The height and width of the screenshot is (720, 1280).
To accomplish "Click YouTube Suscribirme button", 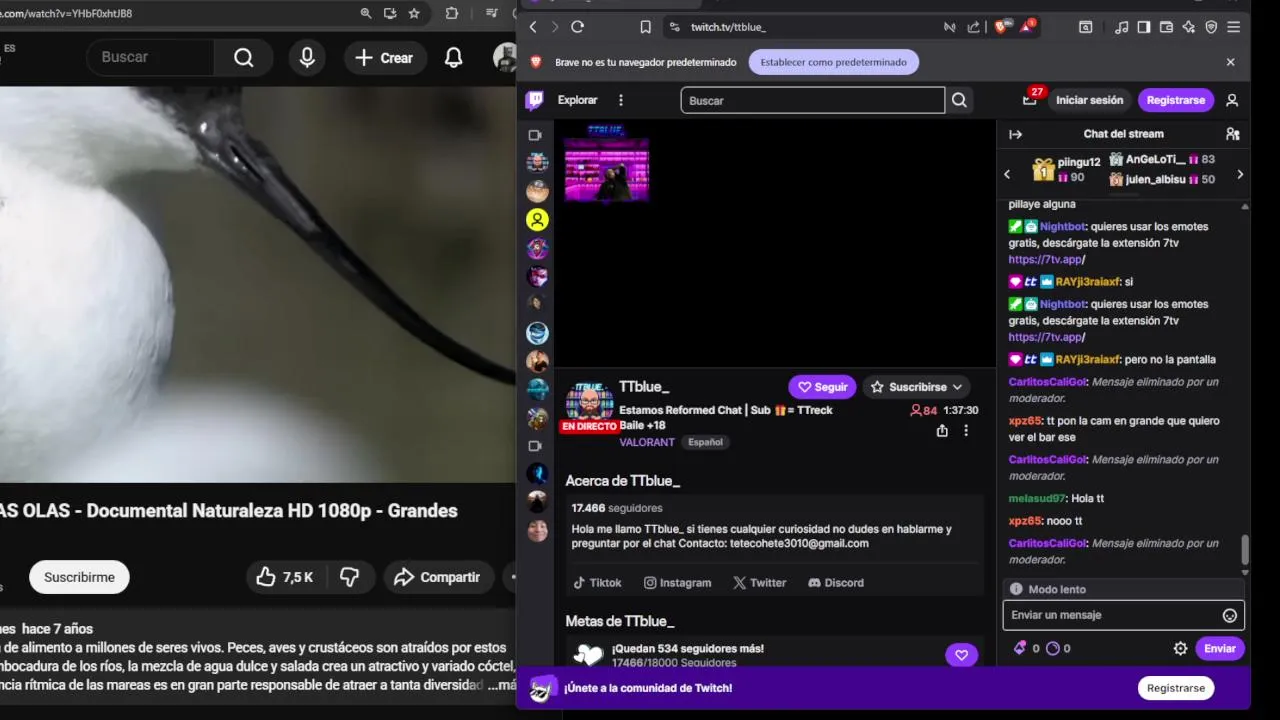I will [x=79, y=577].
